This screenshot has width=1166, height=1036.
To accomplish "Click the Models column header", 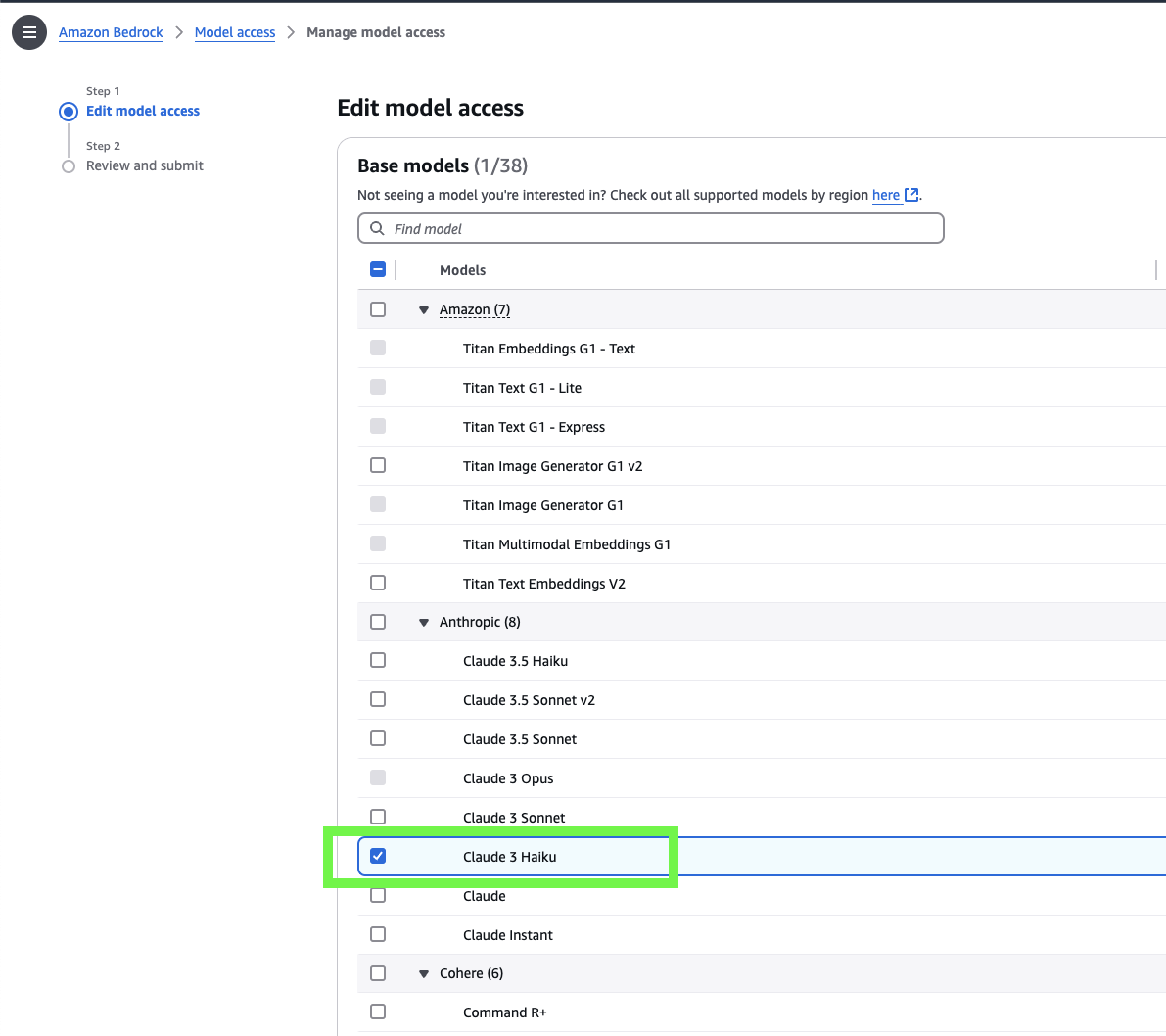I will click(x=462, y=270).
